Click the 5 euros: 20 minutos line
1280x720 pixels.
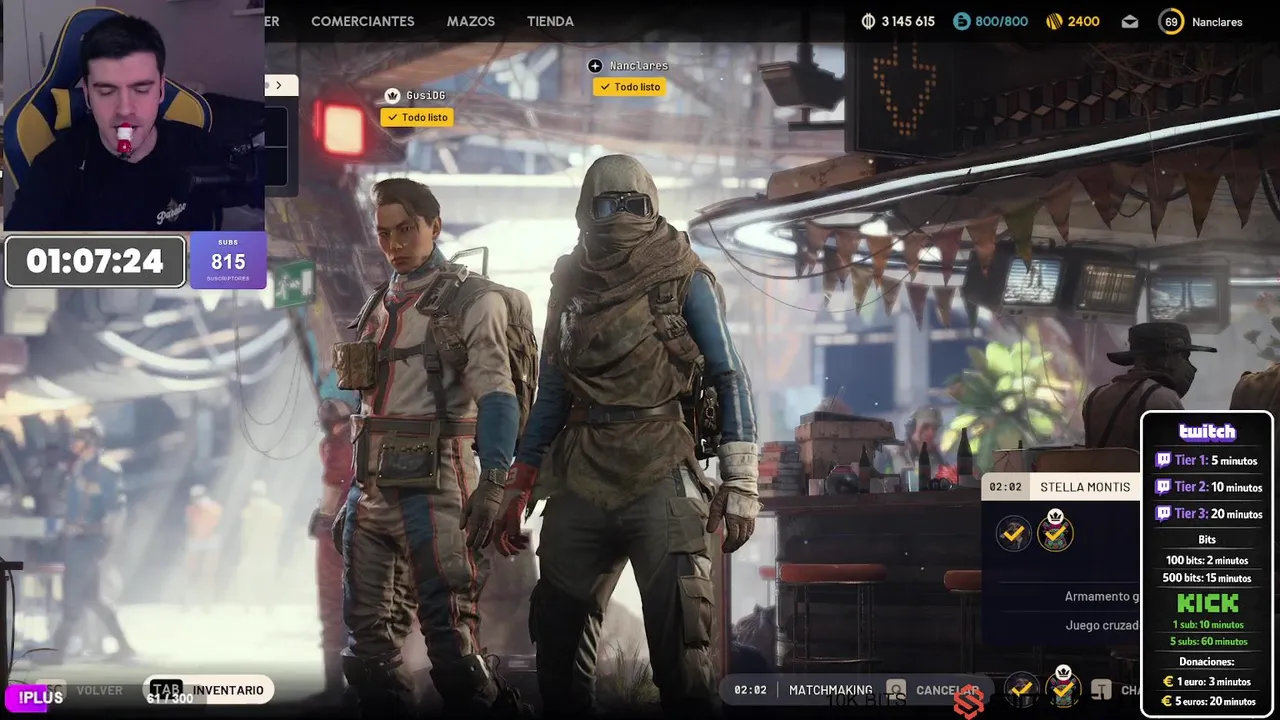tap(1208, 701)
